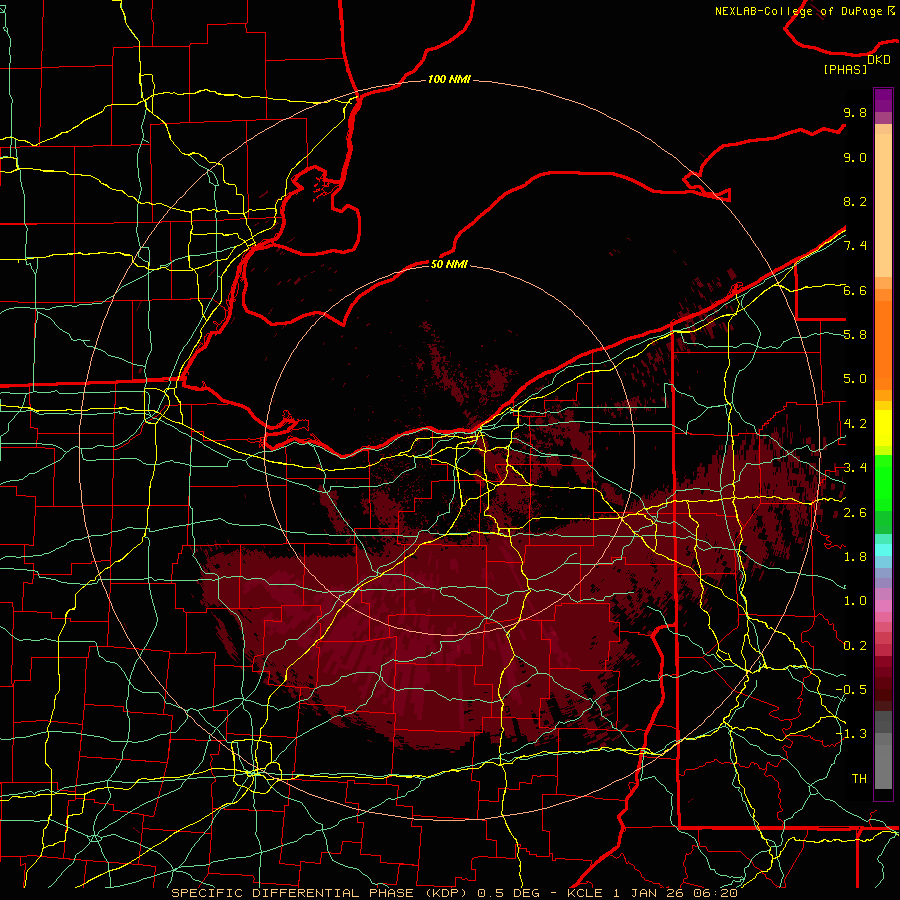Click the 1.0 scale value
900x900 pixels.
855,601
